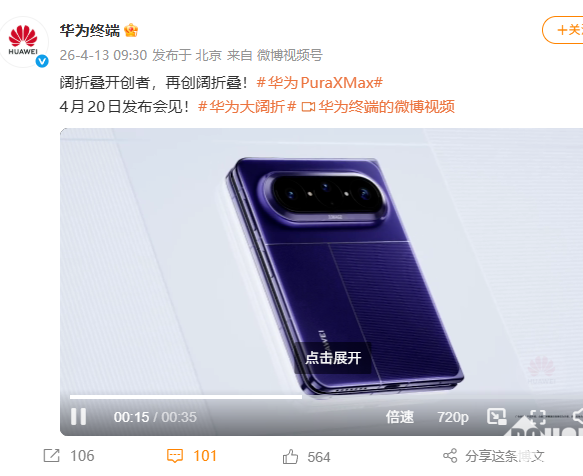This screenshot has width=583, height=476.
Task: Open the Huawei logo profile avatar
Action: pos(23,42)
